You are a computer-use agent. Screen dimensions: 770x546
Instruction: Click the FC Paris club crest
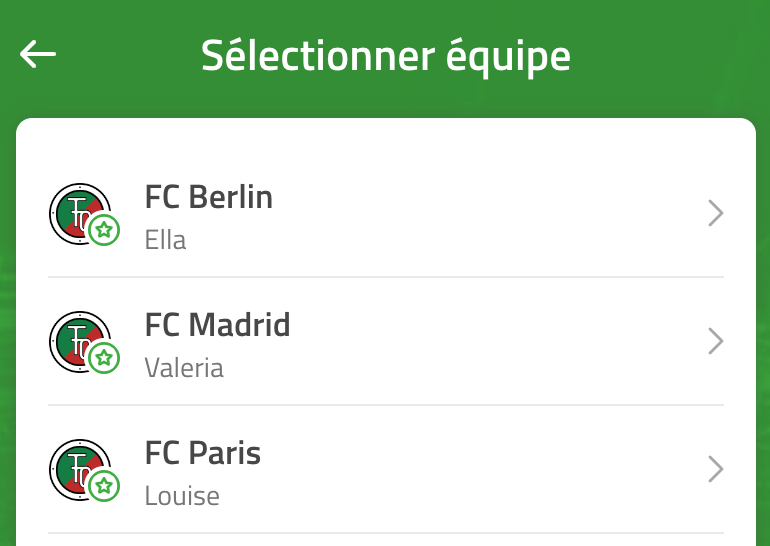tap(80, 470)
